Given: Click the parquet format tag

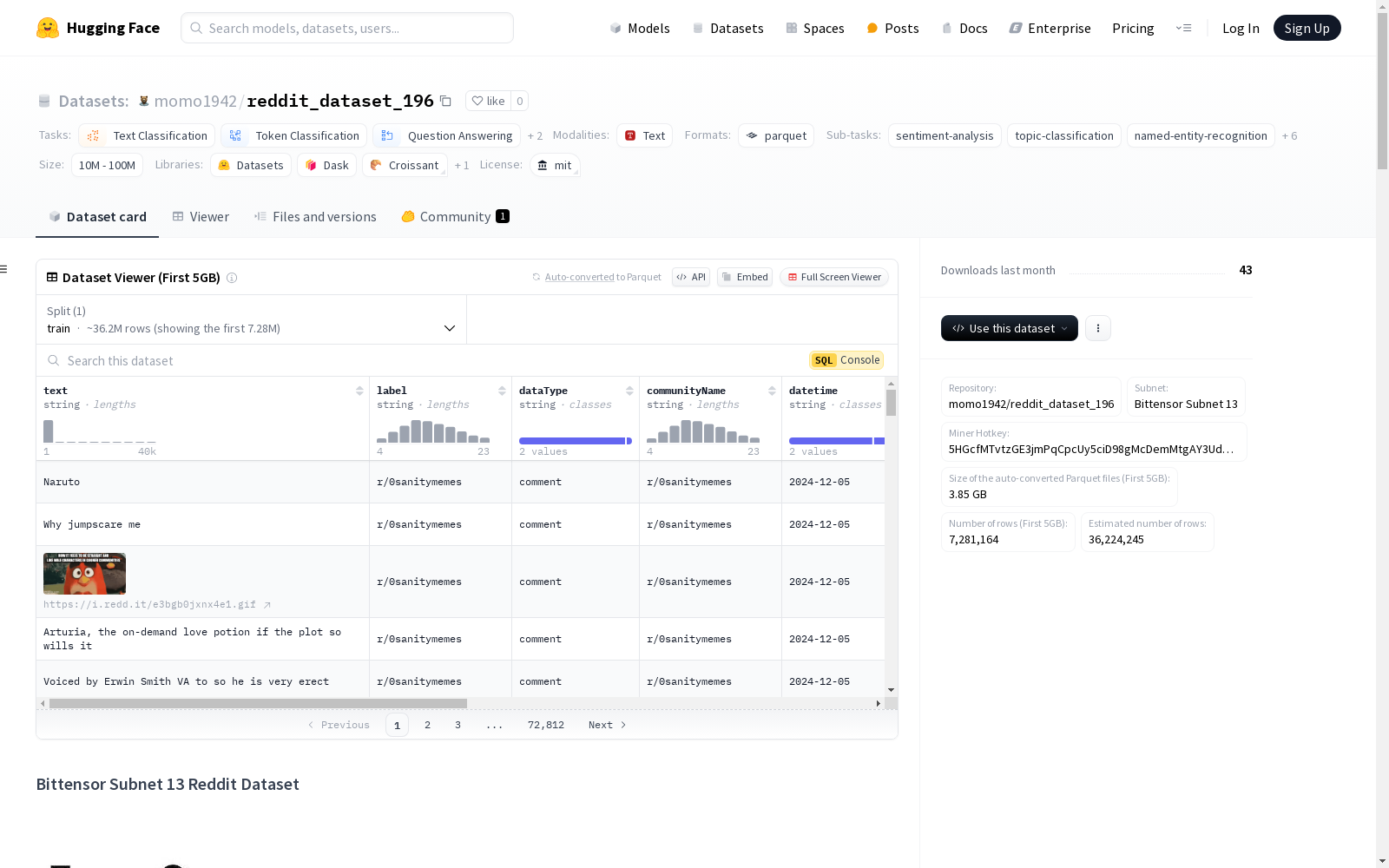Looking at the screenshot, I should coord(776,135).
